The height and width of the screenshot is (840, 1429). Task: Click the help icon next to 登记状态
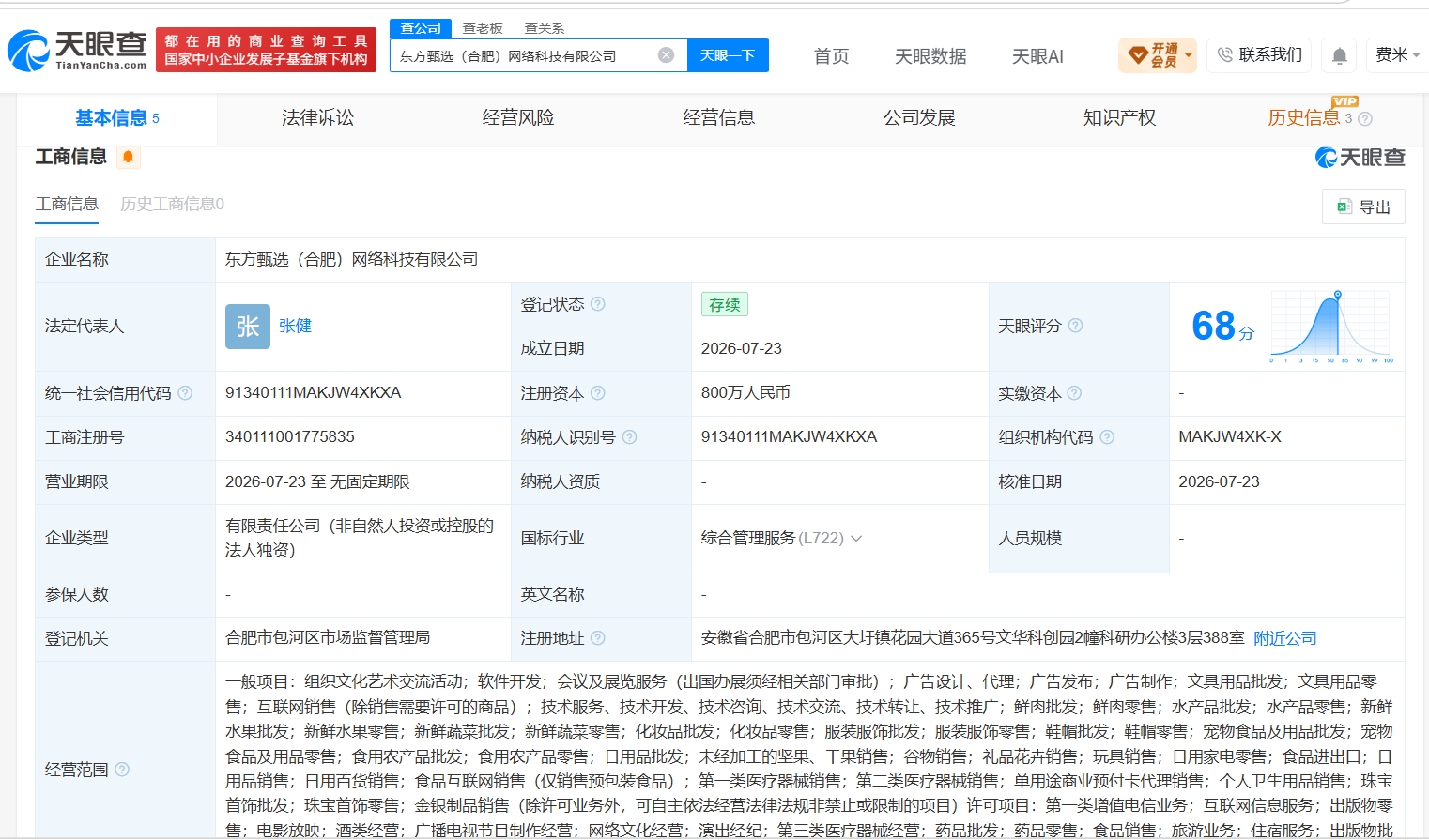tap(598, 304)
